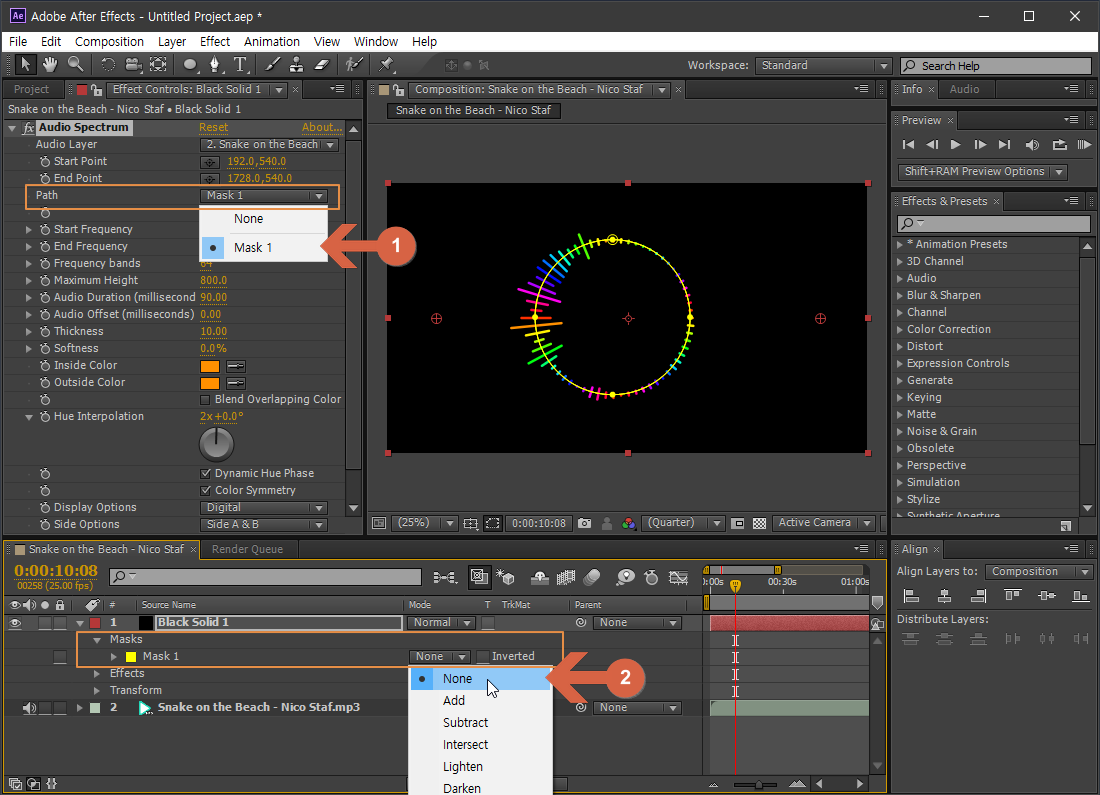The height and width of the screenshot is (795, 1100).
Task: Jump to last frame in Preview panel
Action: click(1005, 145)
